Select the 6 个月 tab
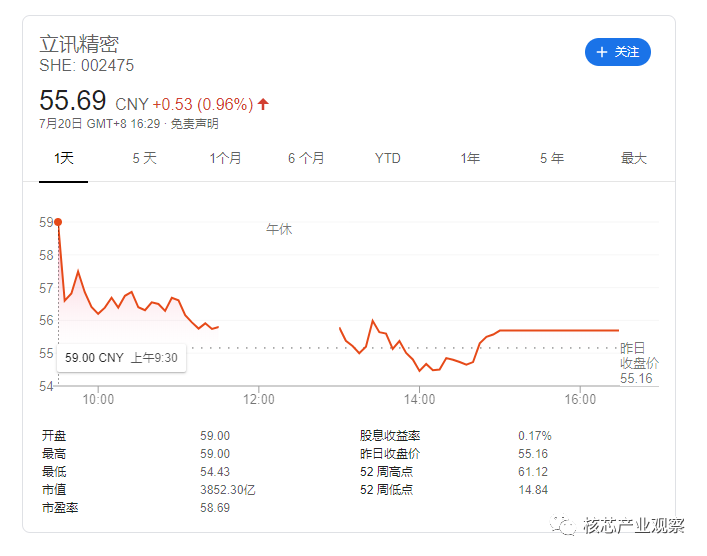Viewport: 707px width, 556px height. click(x=306, y=158)
